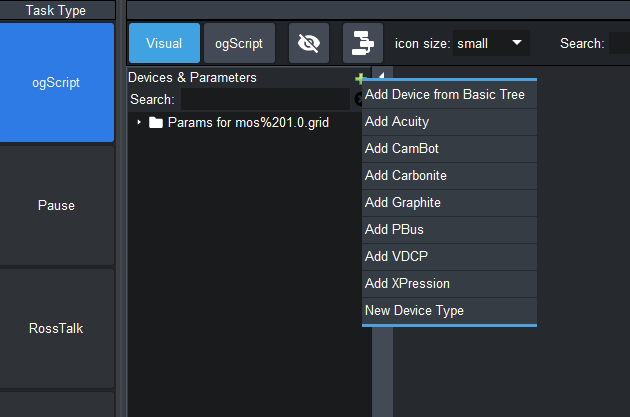Image resolution: width=630 pixels, height=417 pixels.
Task: Toggle the crossed-eye visibility button
Action: (309, 43)
